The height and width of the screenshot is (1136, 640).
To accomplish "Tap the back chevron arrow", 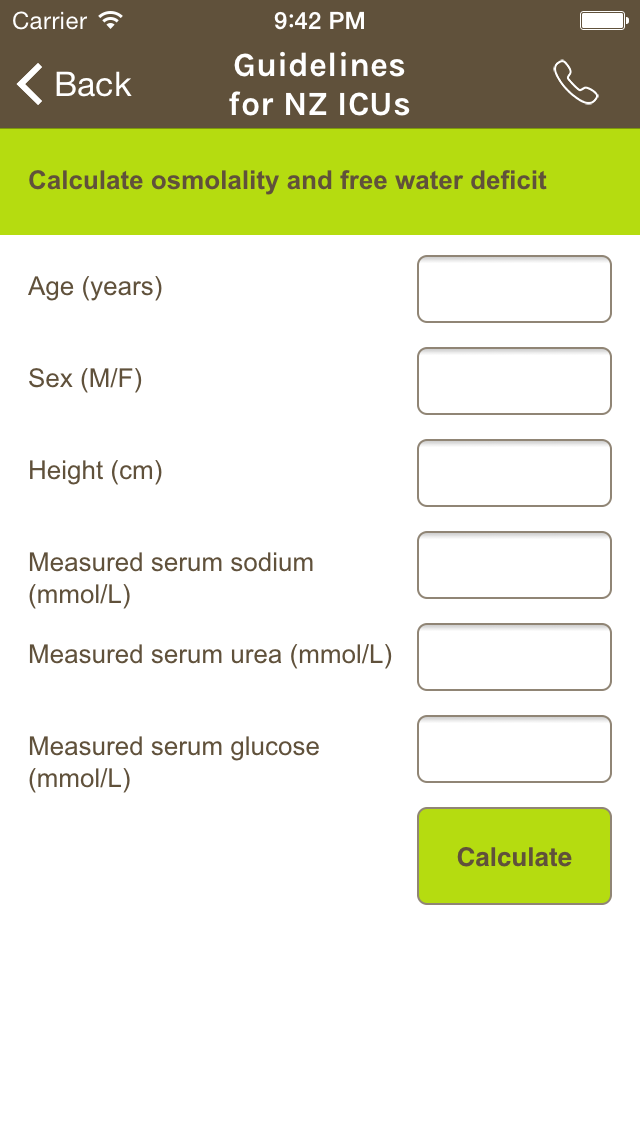I will 30,84.
